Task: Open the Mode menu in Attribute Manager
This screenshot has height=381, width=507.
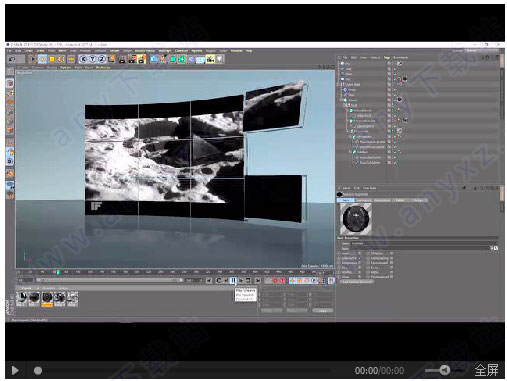Action: [x=346, y=188]
